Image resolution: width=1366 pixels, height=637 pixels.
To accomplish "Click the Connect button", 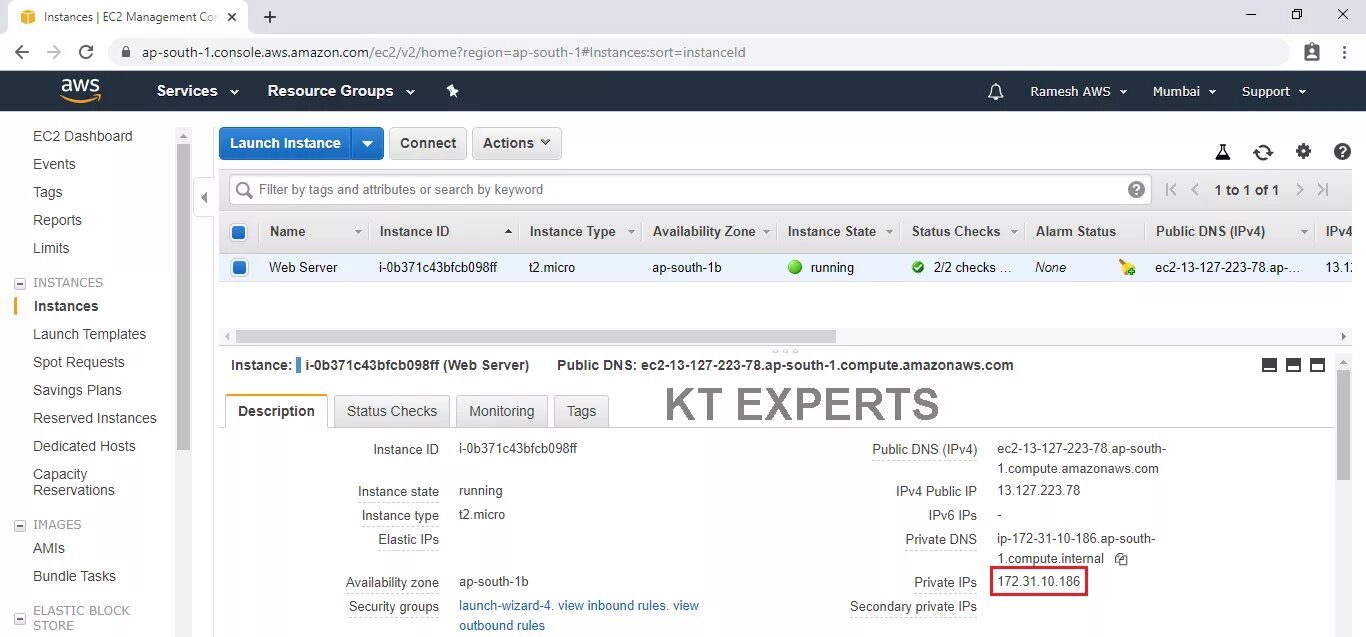I will click(x=428, y=143).
